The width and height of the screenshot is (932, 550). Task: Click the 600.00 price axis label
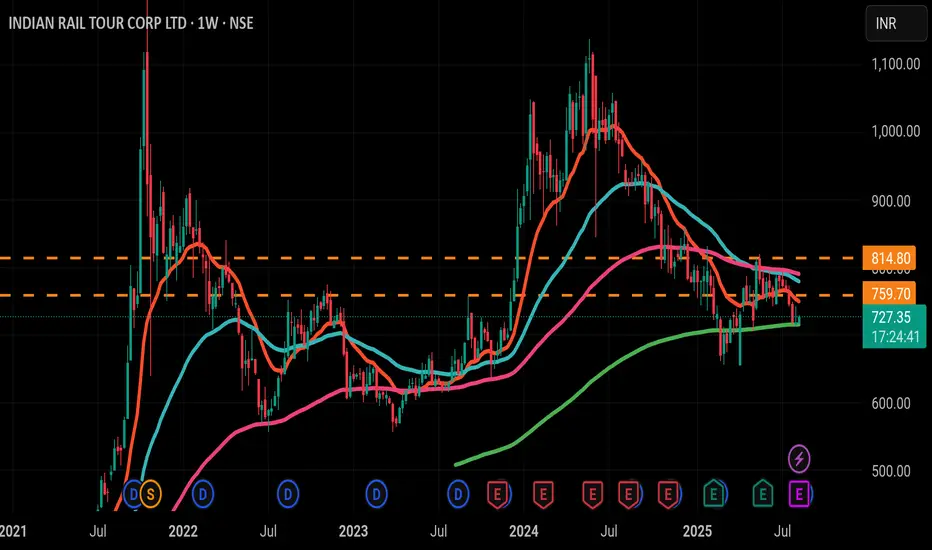pyautogui.click(x=890, y=404)
